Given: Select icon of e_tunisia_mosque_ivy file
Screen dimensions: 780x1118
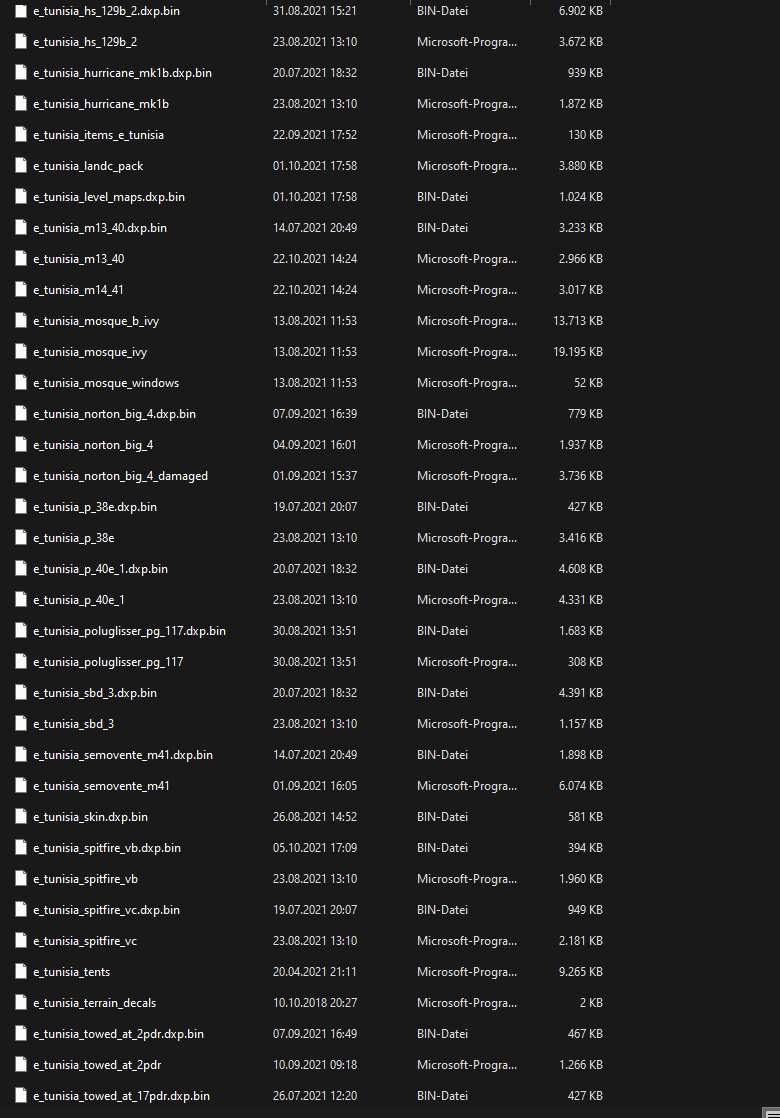Looking at the screenshot, I should (21, 352).
